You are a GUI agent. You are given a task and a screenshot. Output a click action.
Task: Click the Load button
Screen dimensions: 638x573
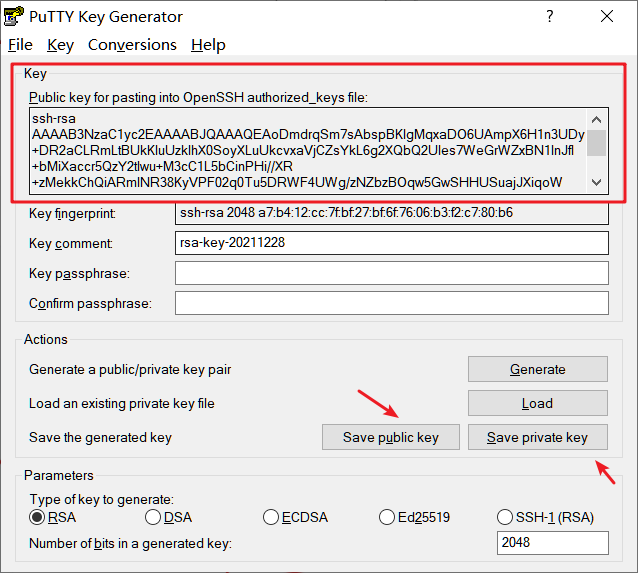coord(537,403)
